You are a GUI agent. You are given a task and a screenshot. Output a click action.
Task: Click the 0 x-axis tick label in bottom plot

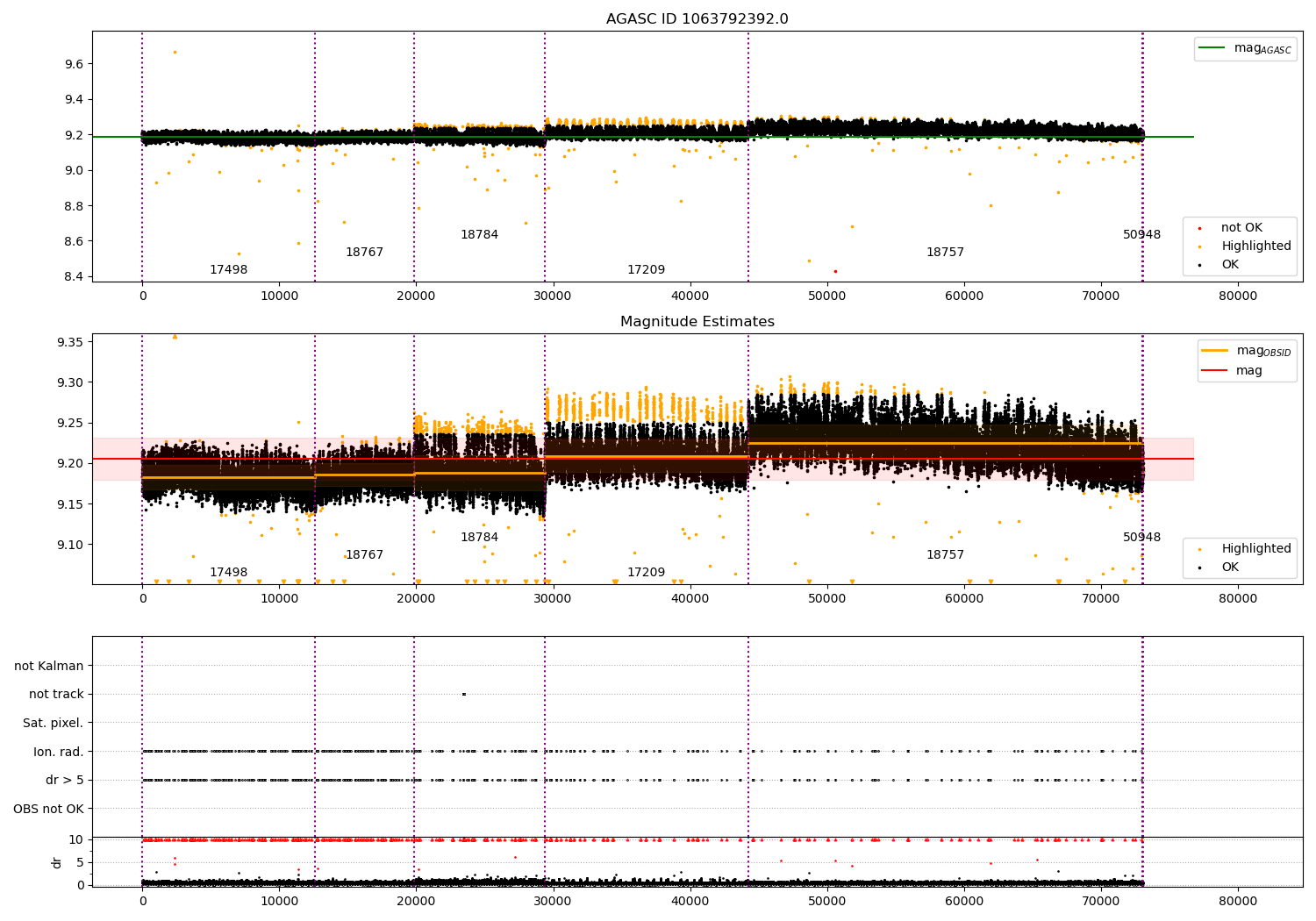point(142,900)
